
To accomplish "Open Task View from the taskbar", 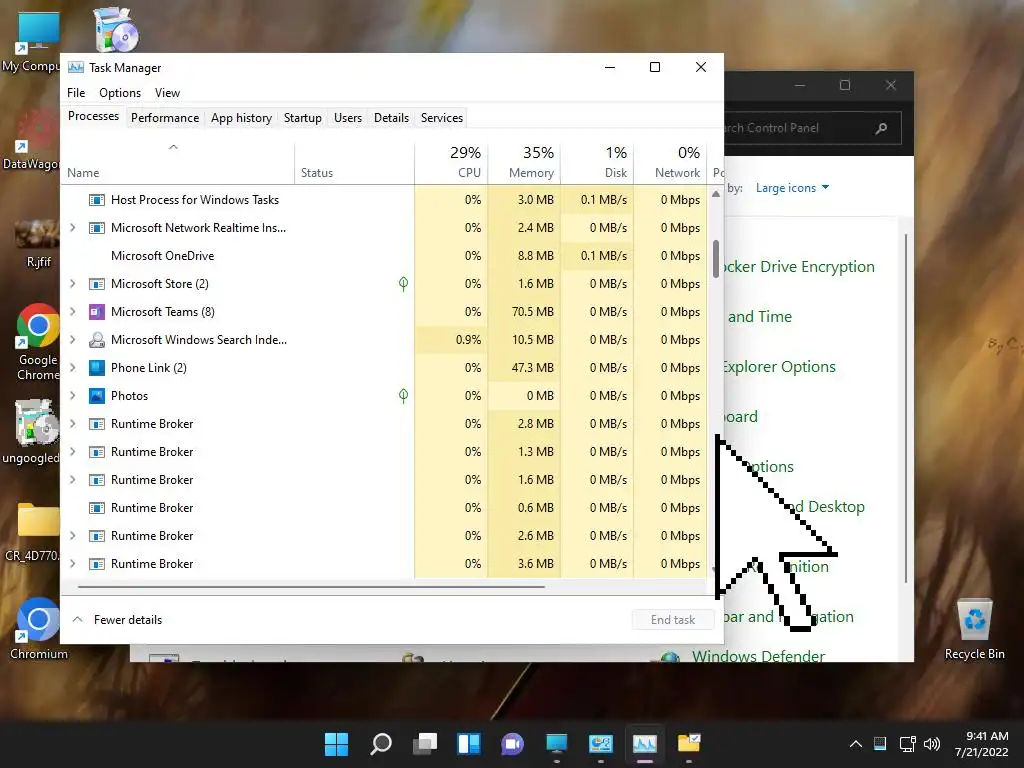I will click(x=425, y=743).
